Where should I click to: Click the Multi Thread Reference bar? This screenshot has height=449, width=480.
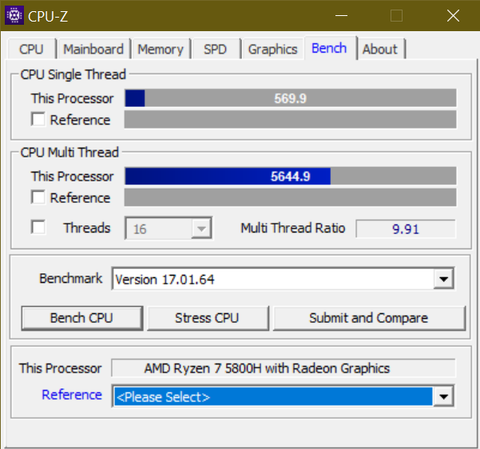pos(290,197)
